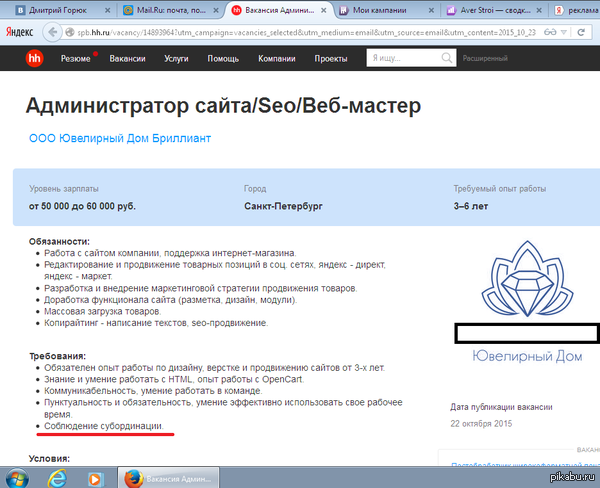Open the Помощь menu item
600x488 pixels.
(223, 59)
